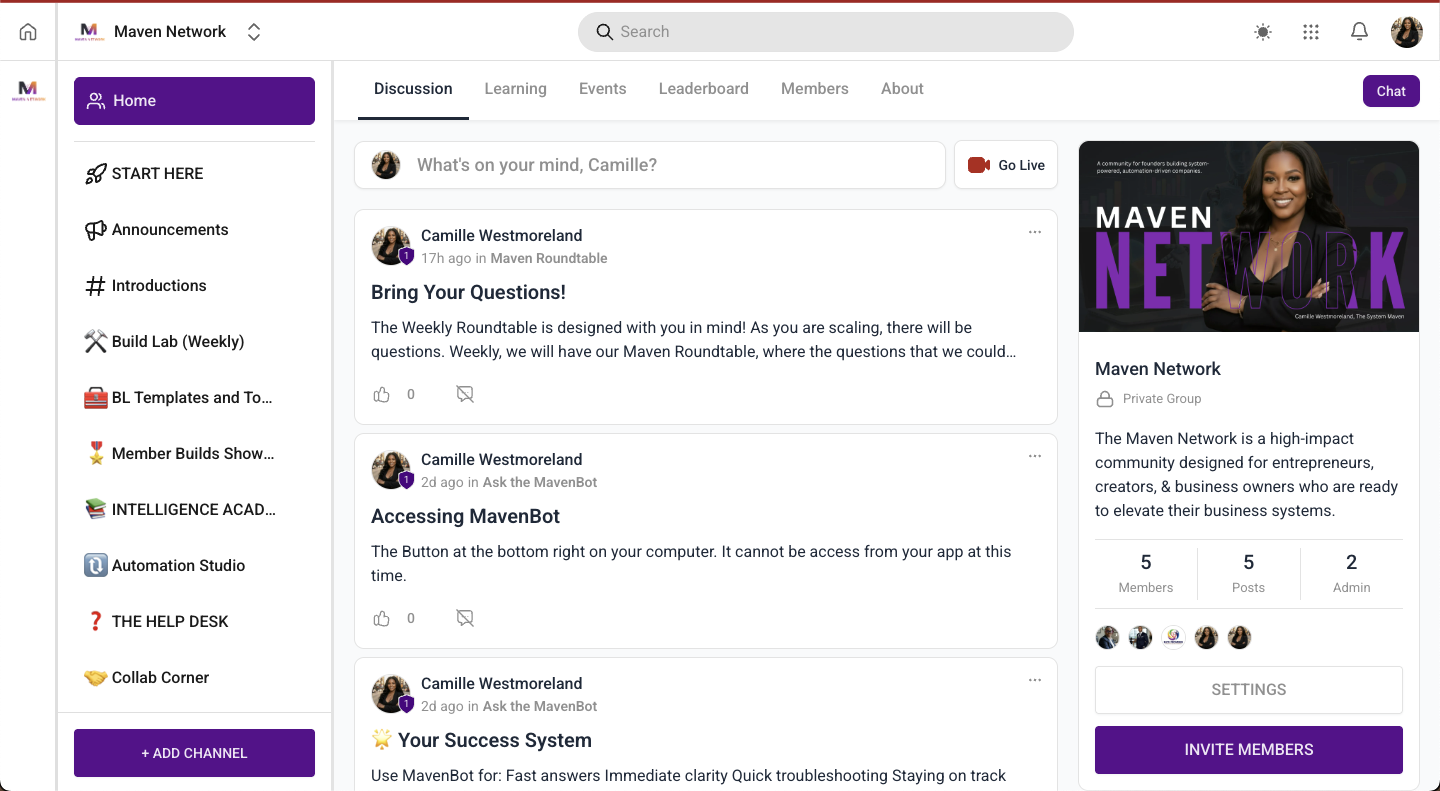Open the Your Success System post title

482,741
